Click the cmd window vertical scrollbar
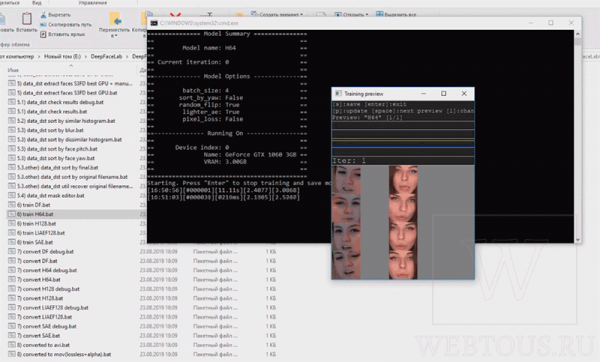The width and height of the screenshot is (600, 362). (x=577, y=136)
